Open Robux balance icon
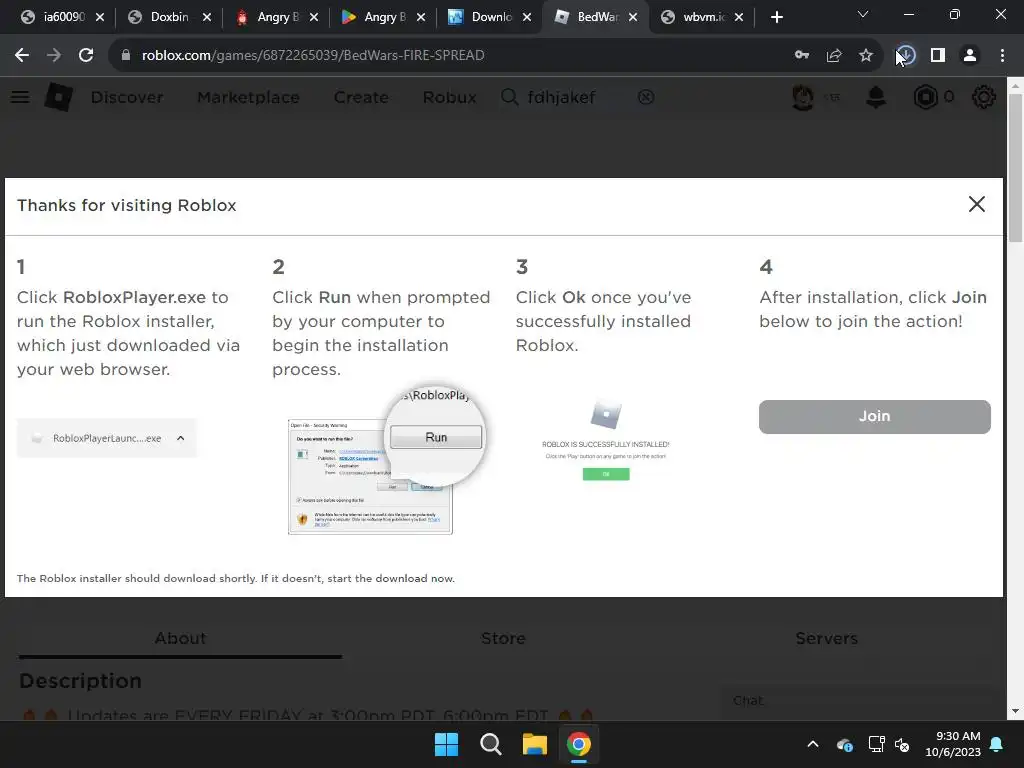The height and width of the screenshot is (768, 1024). coord(925,97)
